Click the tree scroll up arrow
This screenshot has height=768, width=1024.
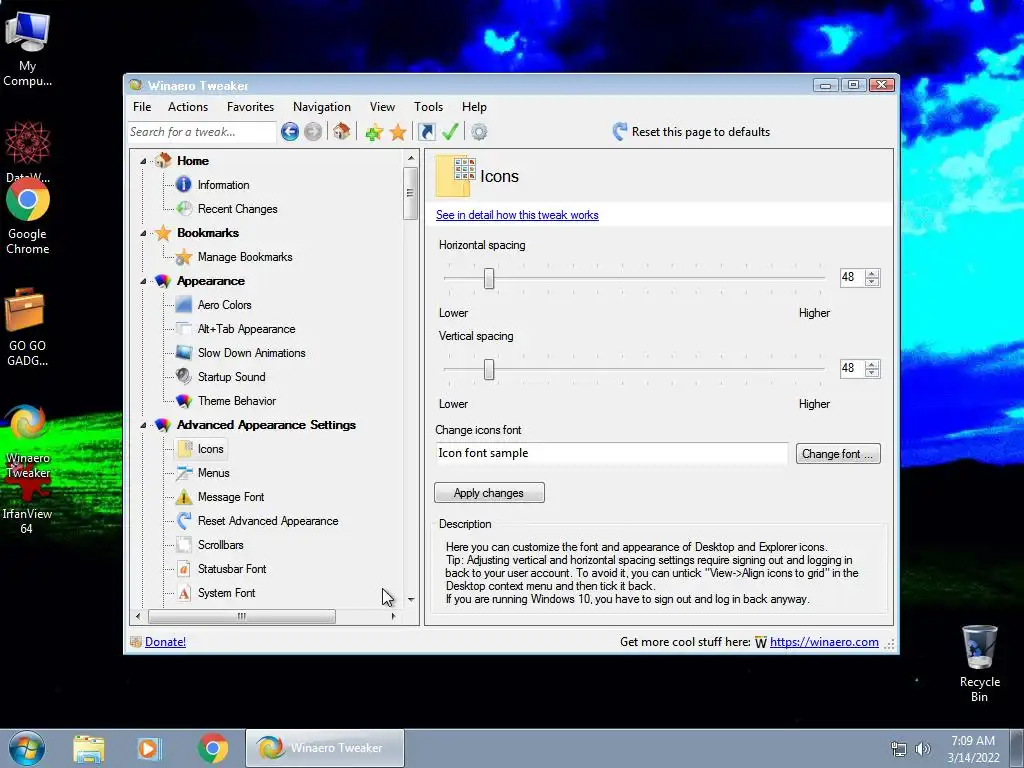[x=411, y=158]
